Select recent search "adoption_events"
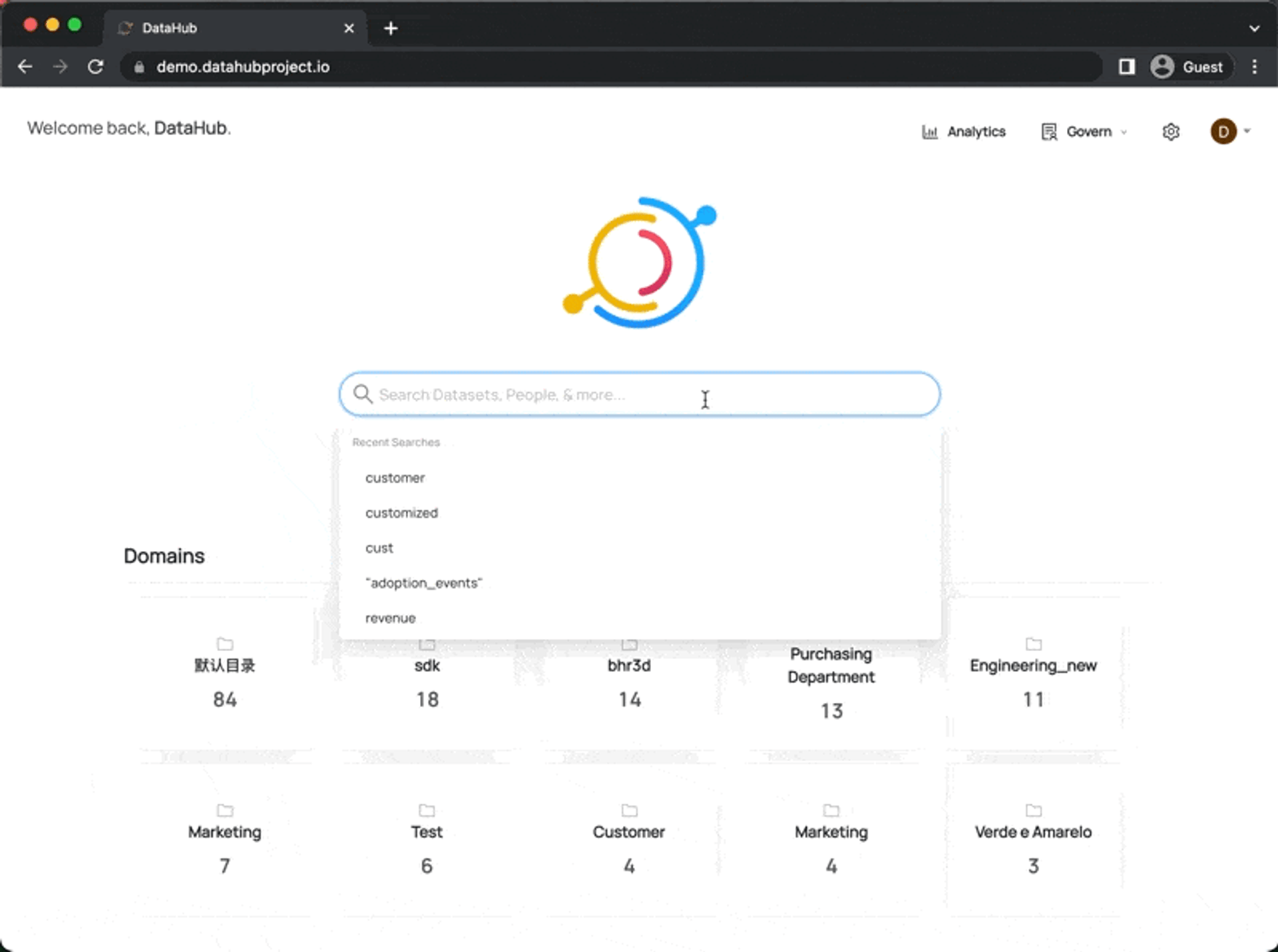The width and height of the screenshot is (1278, 952). (640, 583)
